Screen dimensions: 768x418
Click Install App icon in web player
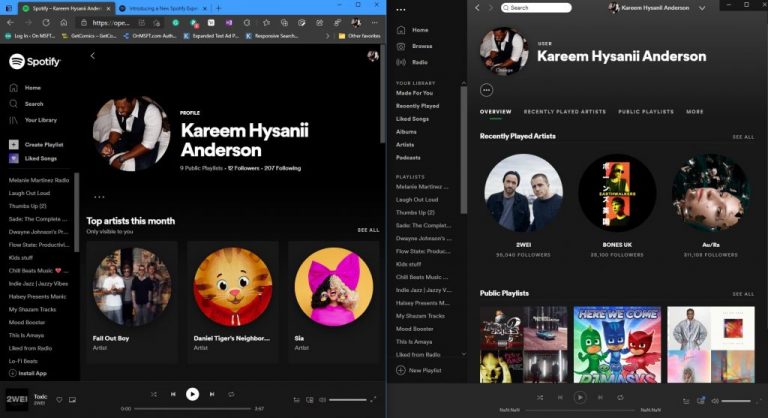13,373
